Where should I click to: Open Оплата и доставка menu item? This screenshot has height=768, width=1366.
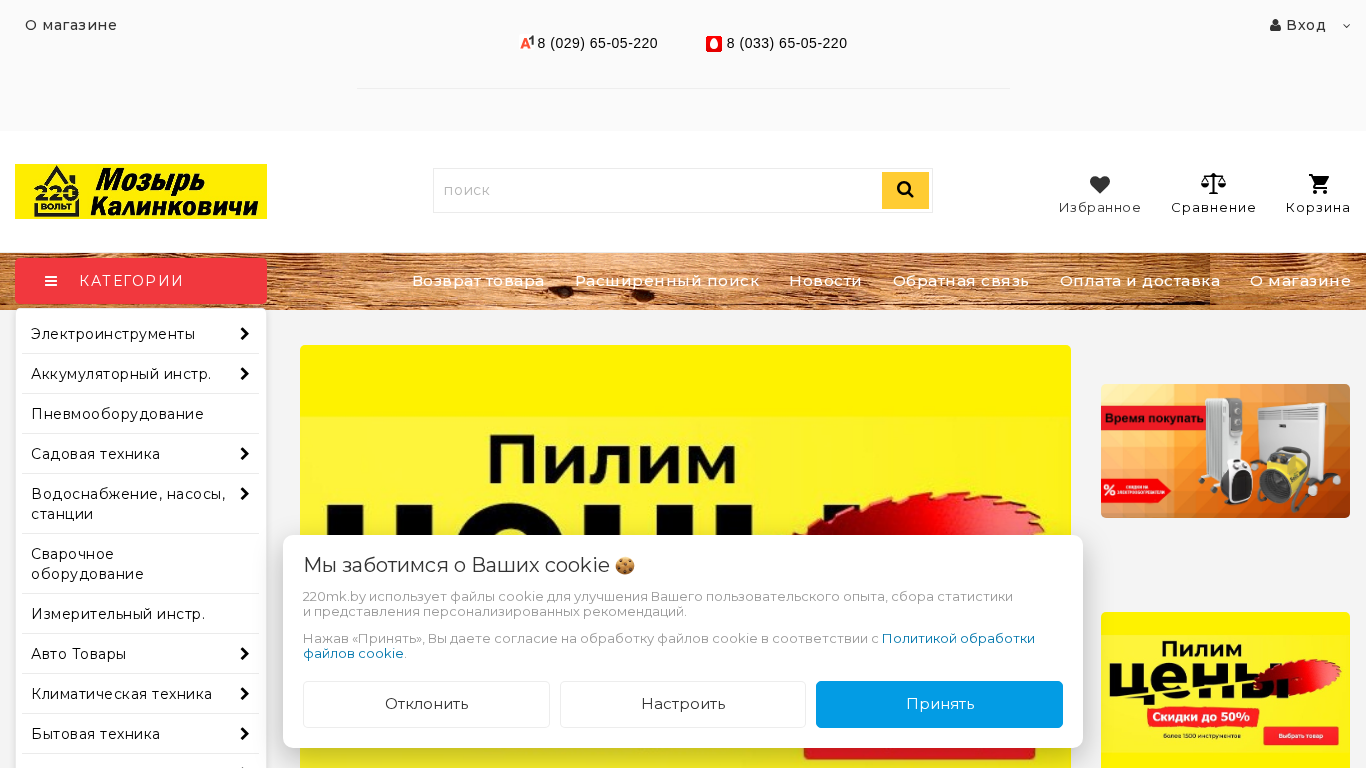point(1140,281)
